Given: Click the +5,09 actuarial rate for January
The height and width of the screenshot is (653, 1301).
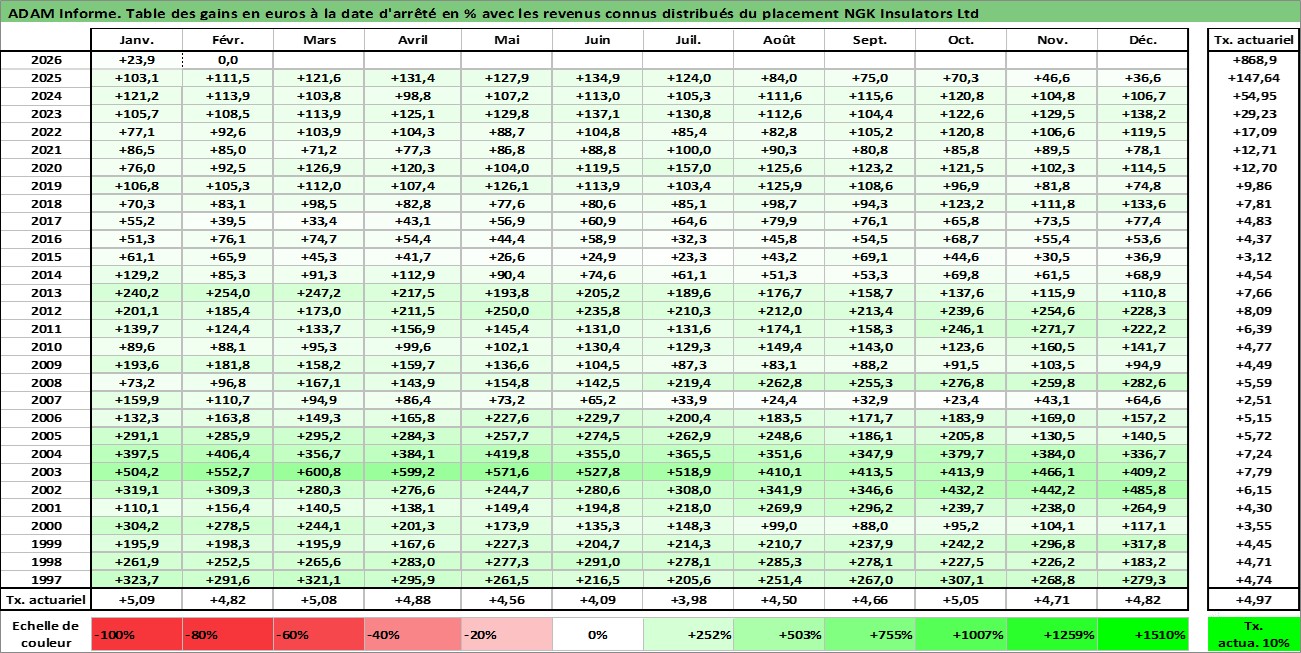Looking at the screenshot, I should tap(136, 600).
